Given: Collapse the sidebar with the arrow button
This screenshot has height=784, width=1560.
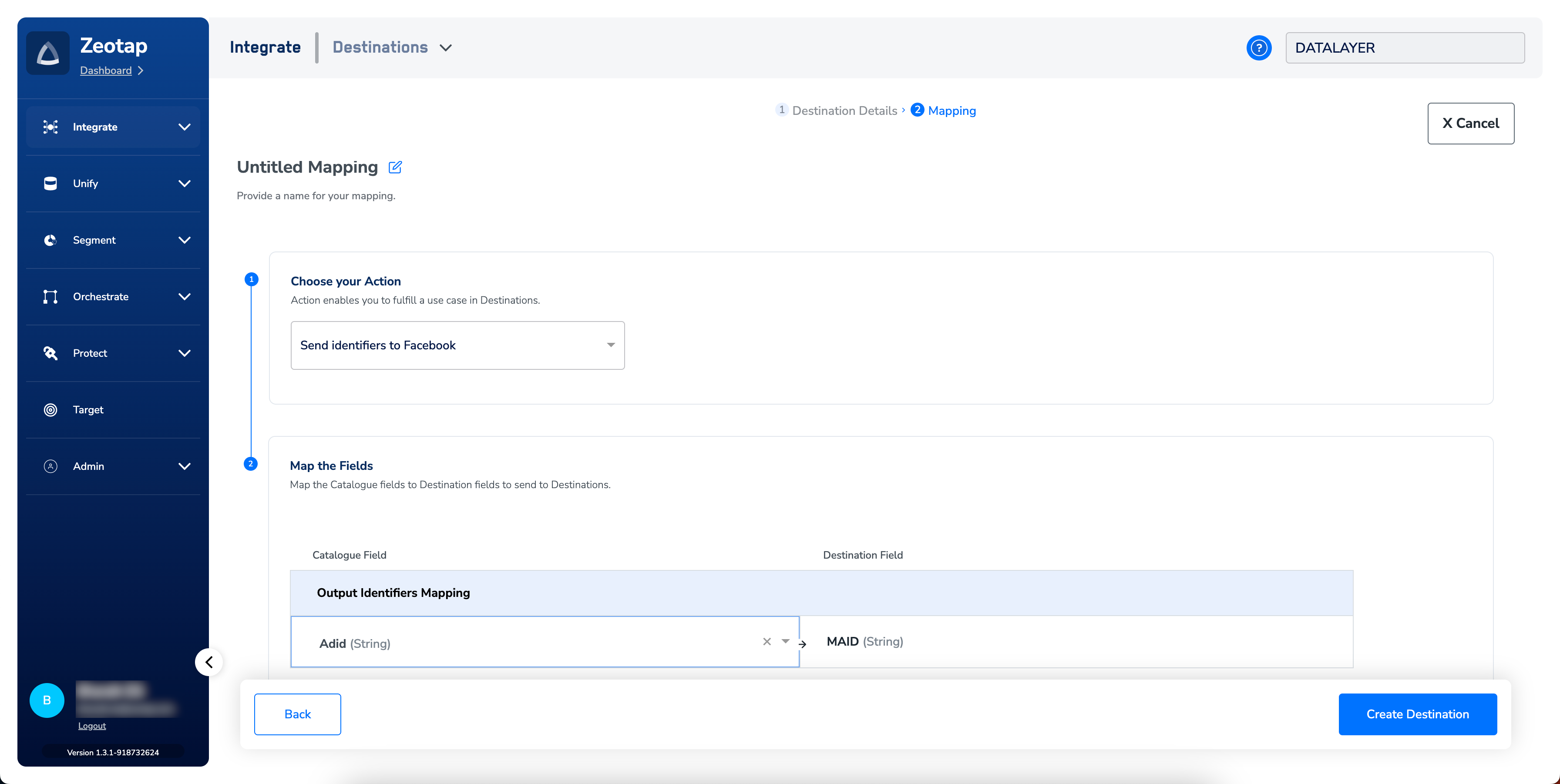Looking at the screenshot, I should 209,662.
